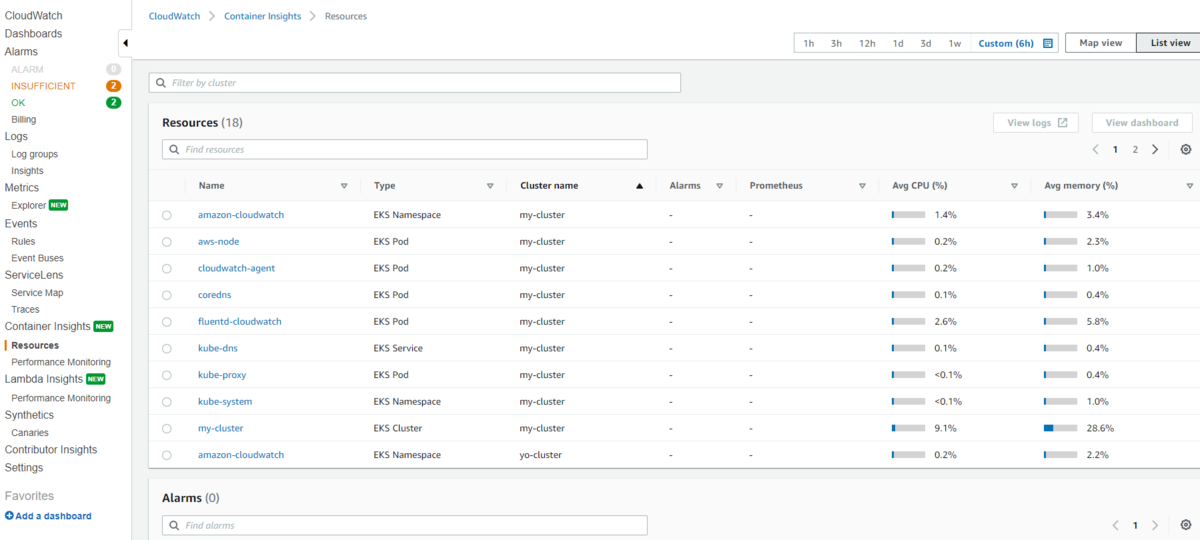Open the Name column filter dropdown
The height and width of the screenshot is (540, 1200).
[x=344, y=186]
